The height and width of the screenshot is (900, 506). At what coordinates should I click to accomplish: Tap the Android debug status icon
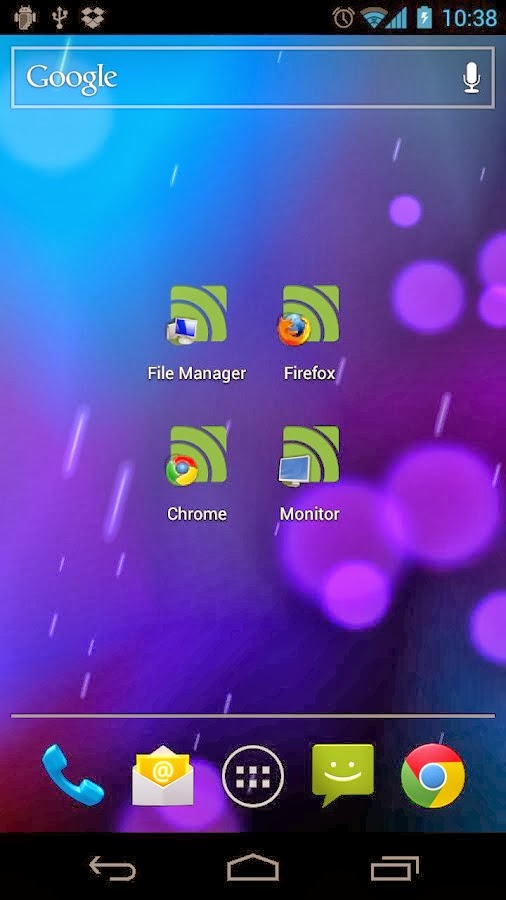[x=25, y=17]
